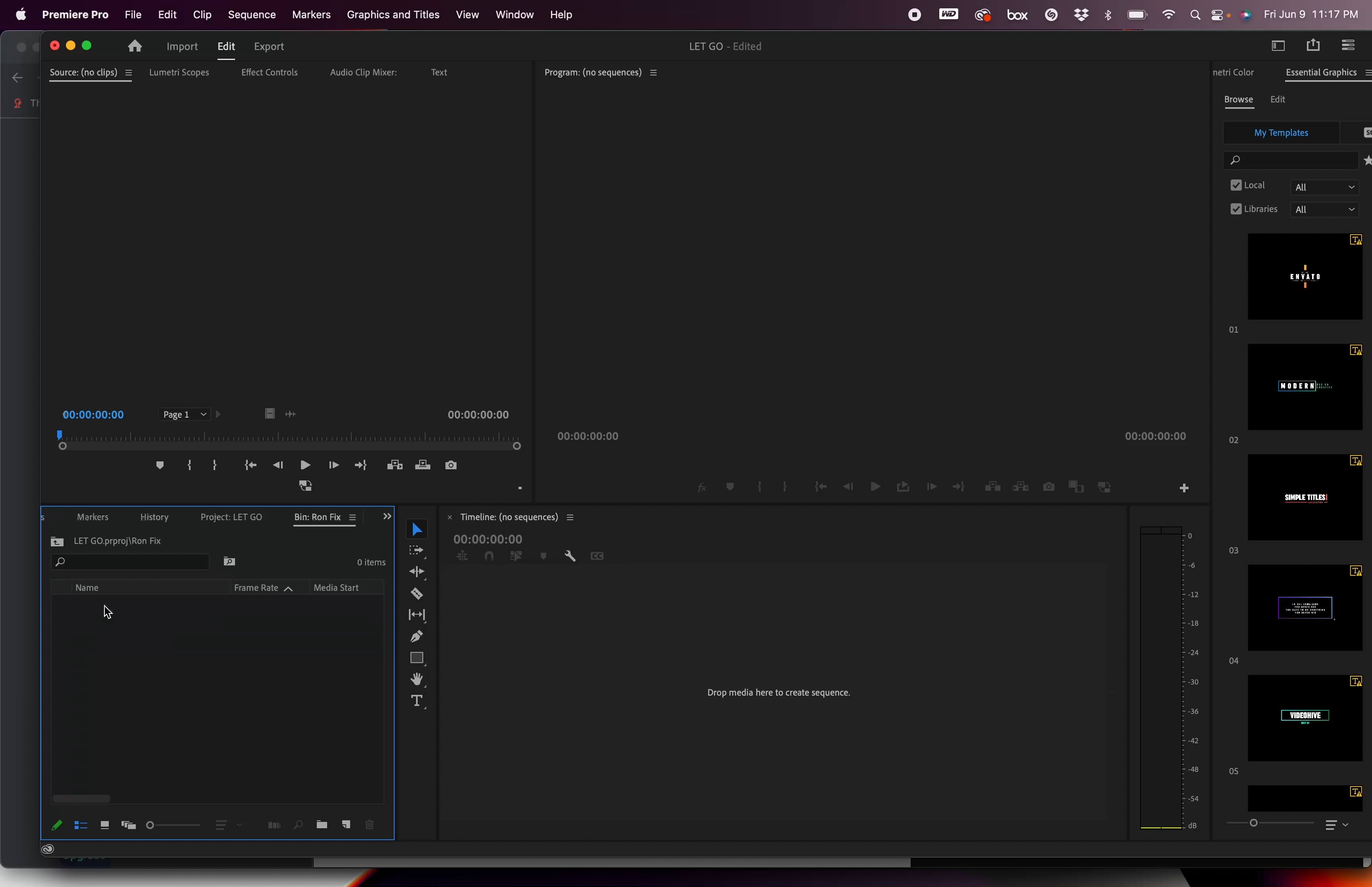Open the Local All dropdown
The image size is (1372, 887).
click(x=1325, y=188)
